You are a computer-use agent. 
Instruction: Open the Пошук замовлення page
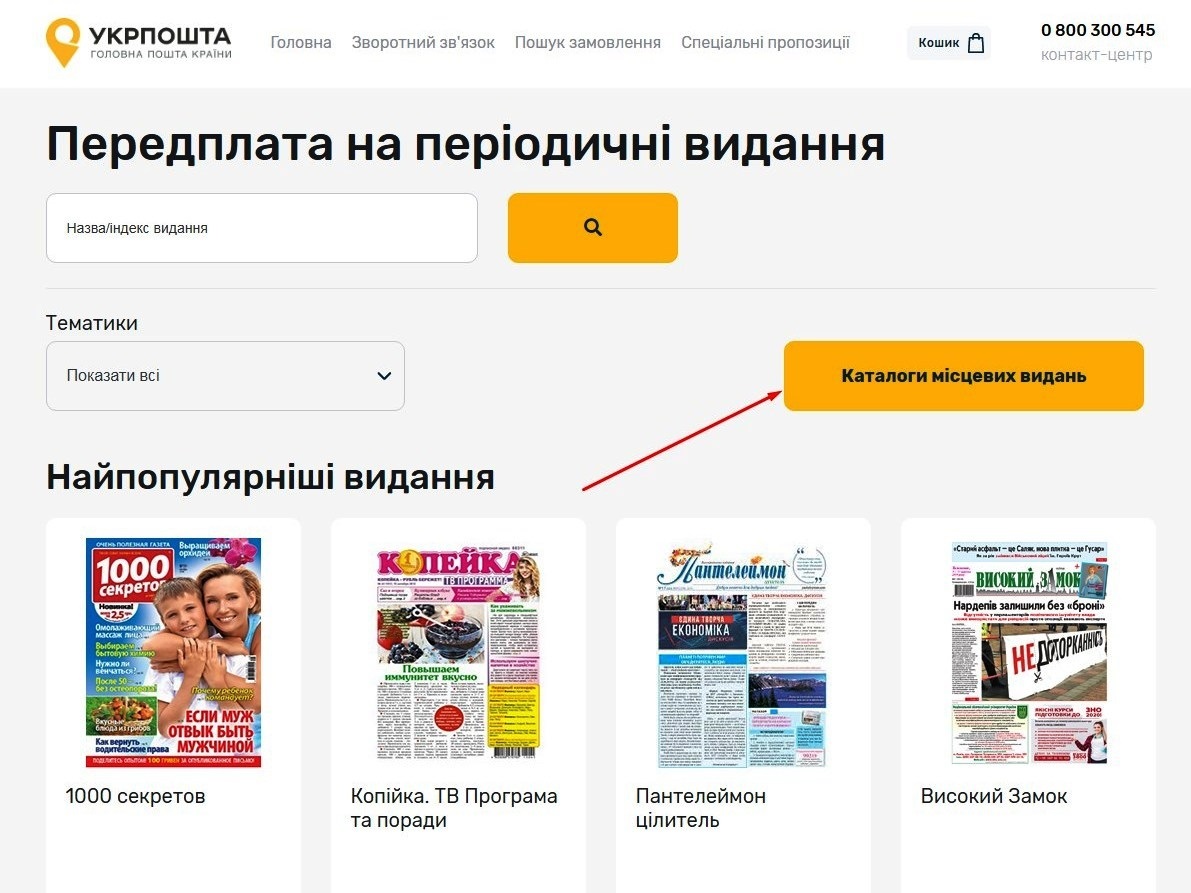pos(588,43)
